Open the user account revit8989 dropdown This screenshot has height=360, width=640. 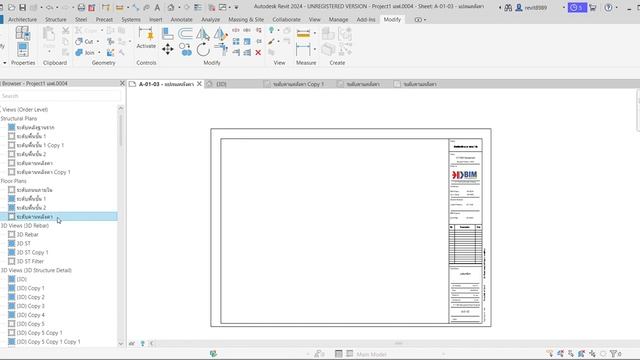coord(564,7)
